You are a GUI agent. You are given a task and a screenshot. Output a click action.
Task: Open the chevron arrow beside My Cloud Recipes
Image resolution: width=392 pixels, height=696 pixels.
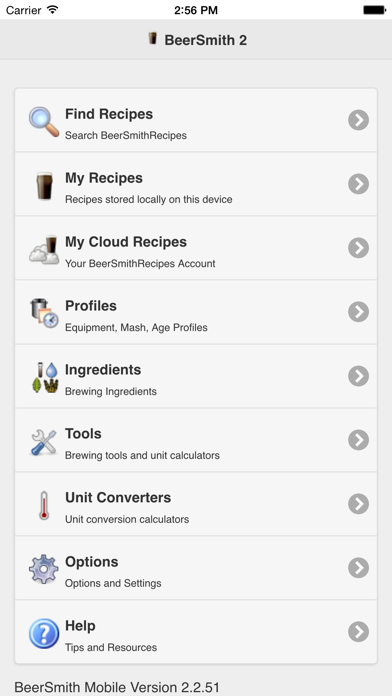tap(358, 248)
